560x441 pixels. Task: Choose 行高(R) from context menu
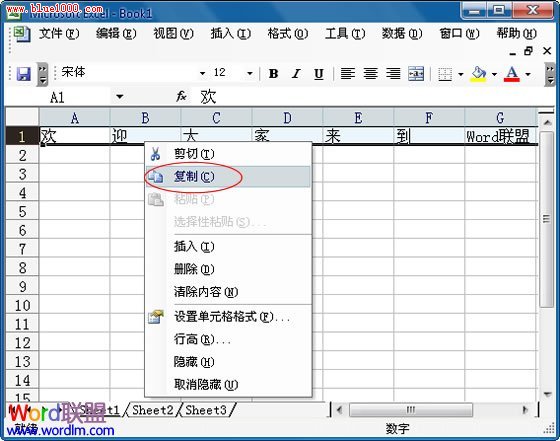[x=228, y=339]
